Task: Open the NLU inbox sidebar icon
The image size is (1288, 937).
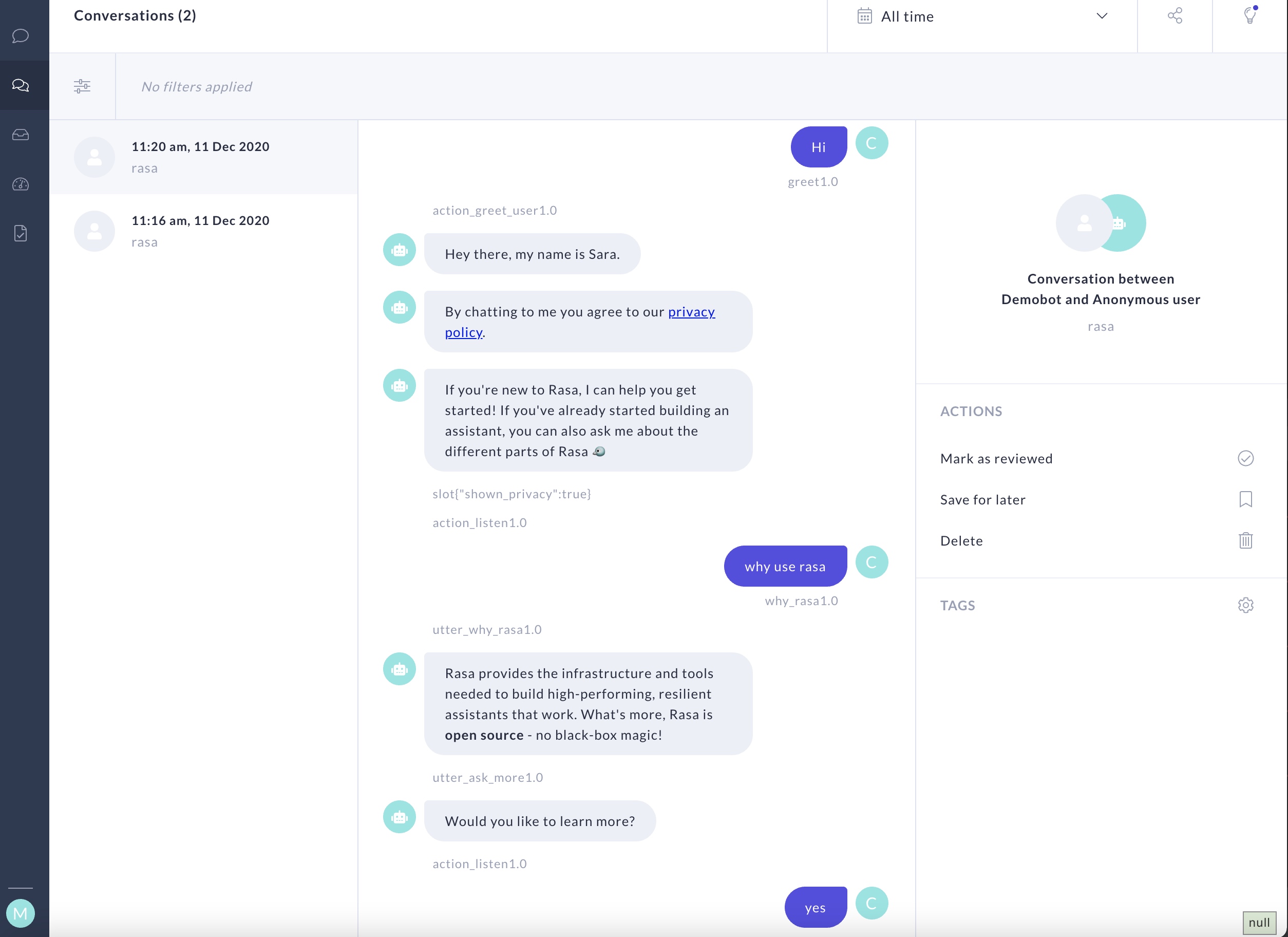Action: 21,135
